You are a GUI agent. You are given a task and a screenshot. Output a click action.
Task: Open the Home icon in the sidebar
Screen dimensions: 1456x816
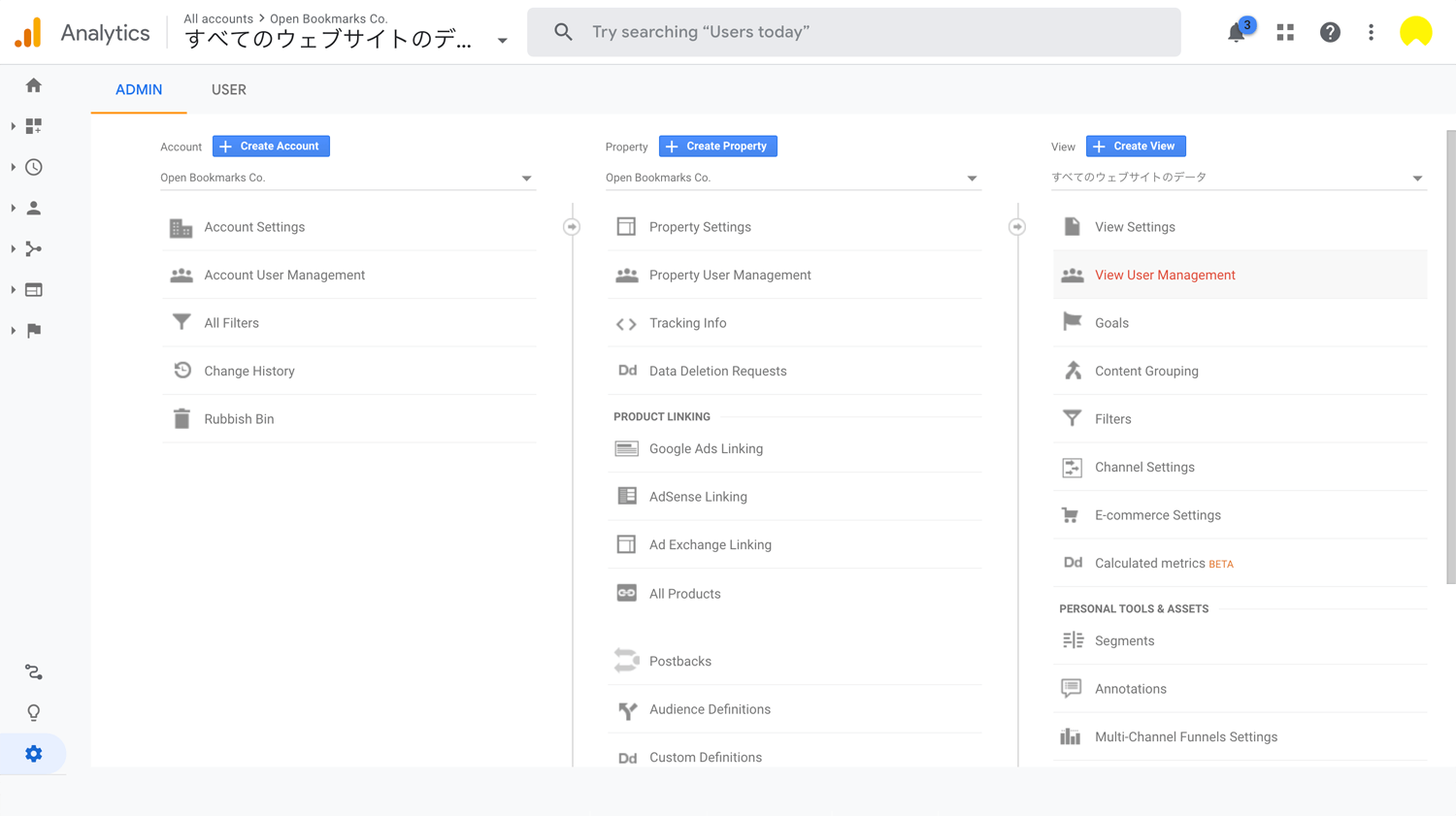[x=34, y=85]
